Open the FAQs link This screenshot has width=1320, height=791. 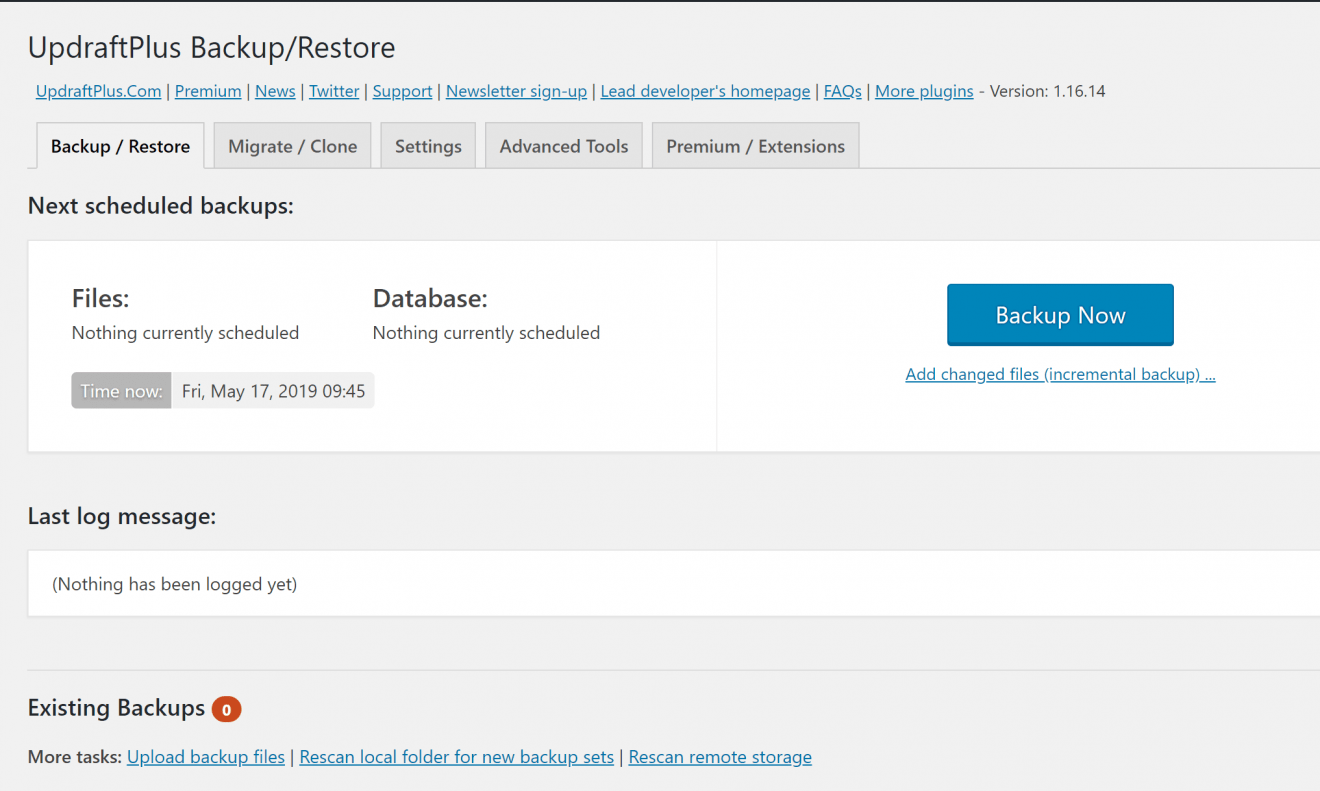click(841, 91)
